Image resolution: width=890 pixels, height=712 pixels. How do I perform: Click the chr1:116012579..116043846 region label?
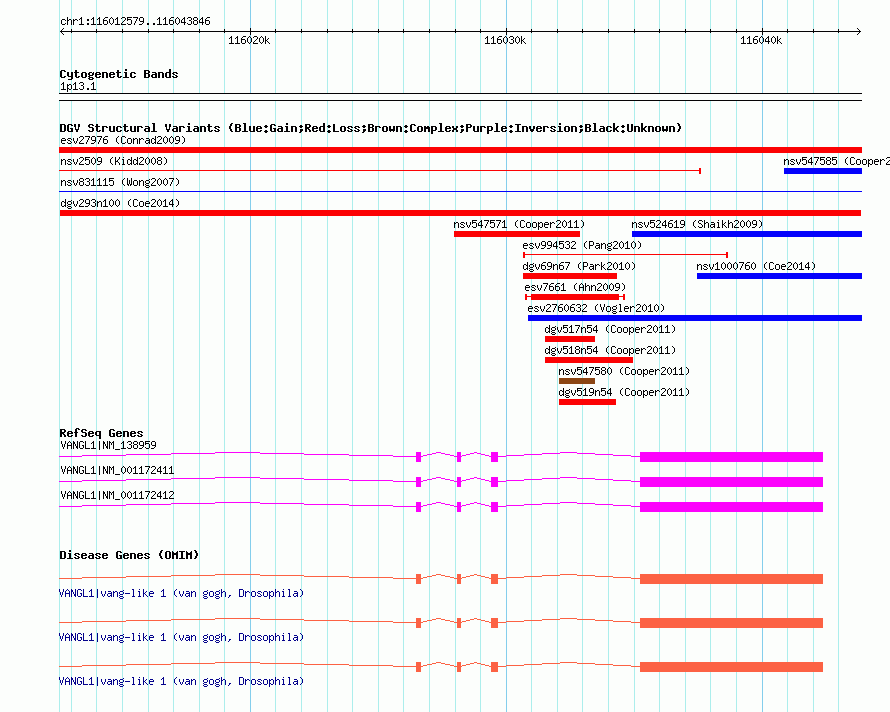click(135, 21)
